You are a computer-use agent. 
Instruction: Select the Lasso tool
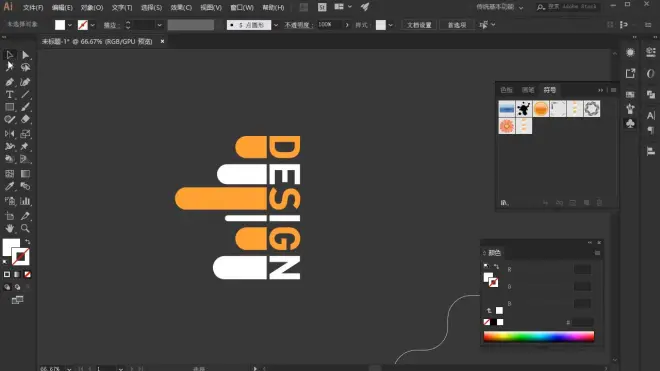[x=25, y=67]
